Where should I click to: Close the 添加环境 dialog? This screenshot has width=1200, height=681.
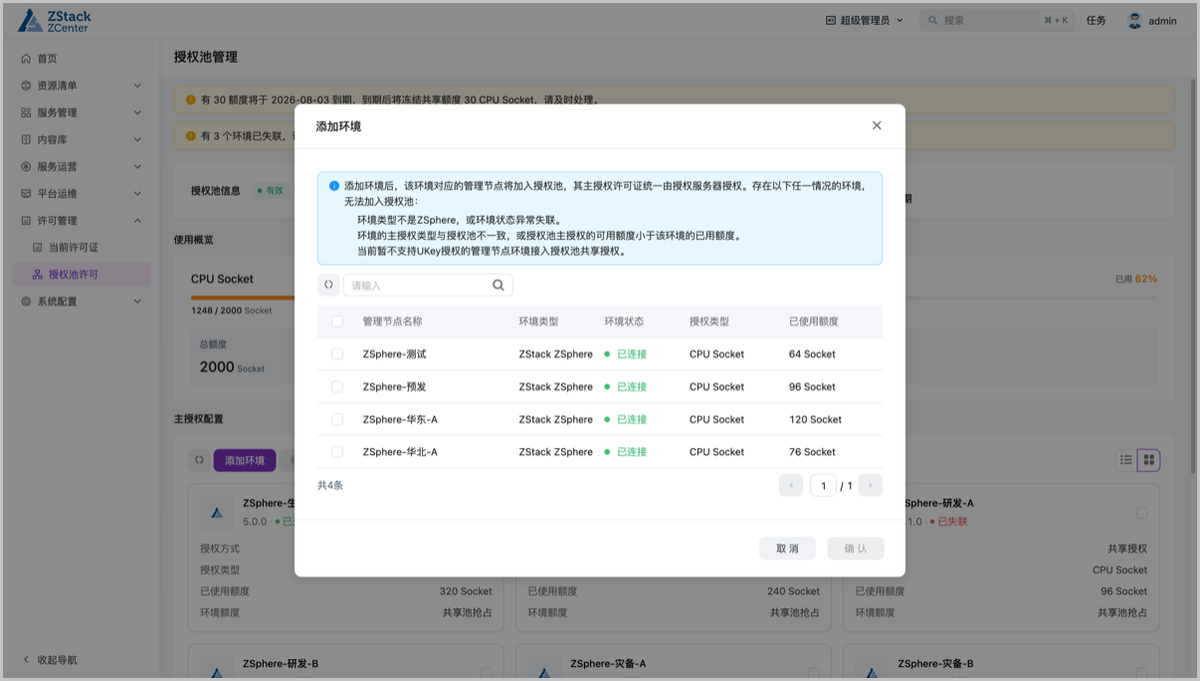click(x=877, y=126)
